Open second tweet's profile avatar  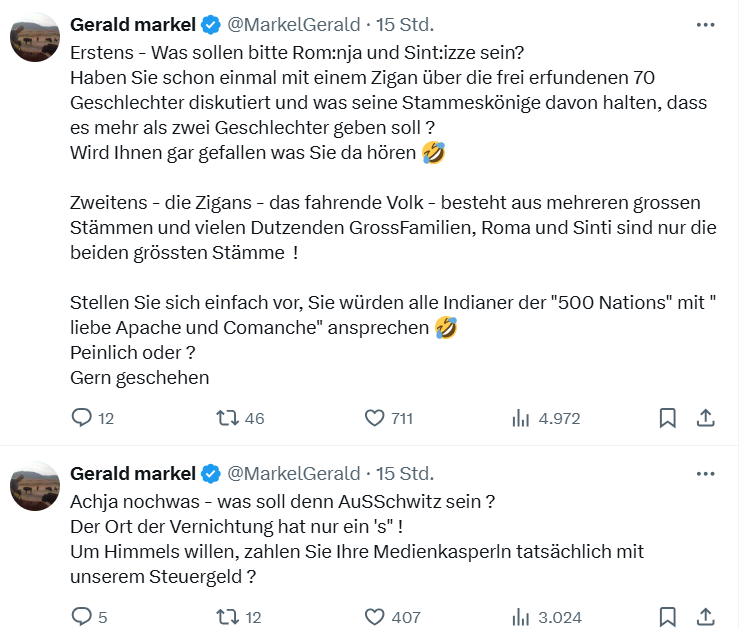(37, 487)
